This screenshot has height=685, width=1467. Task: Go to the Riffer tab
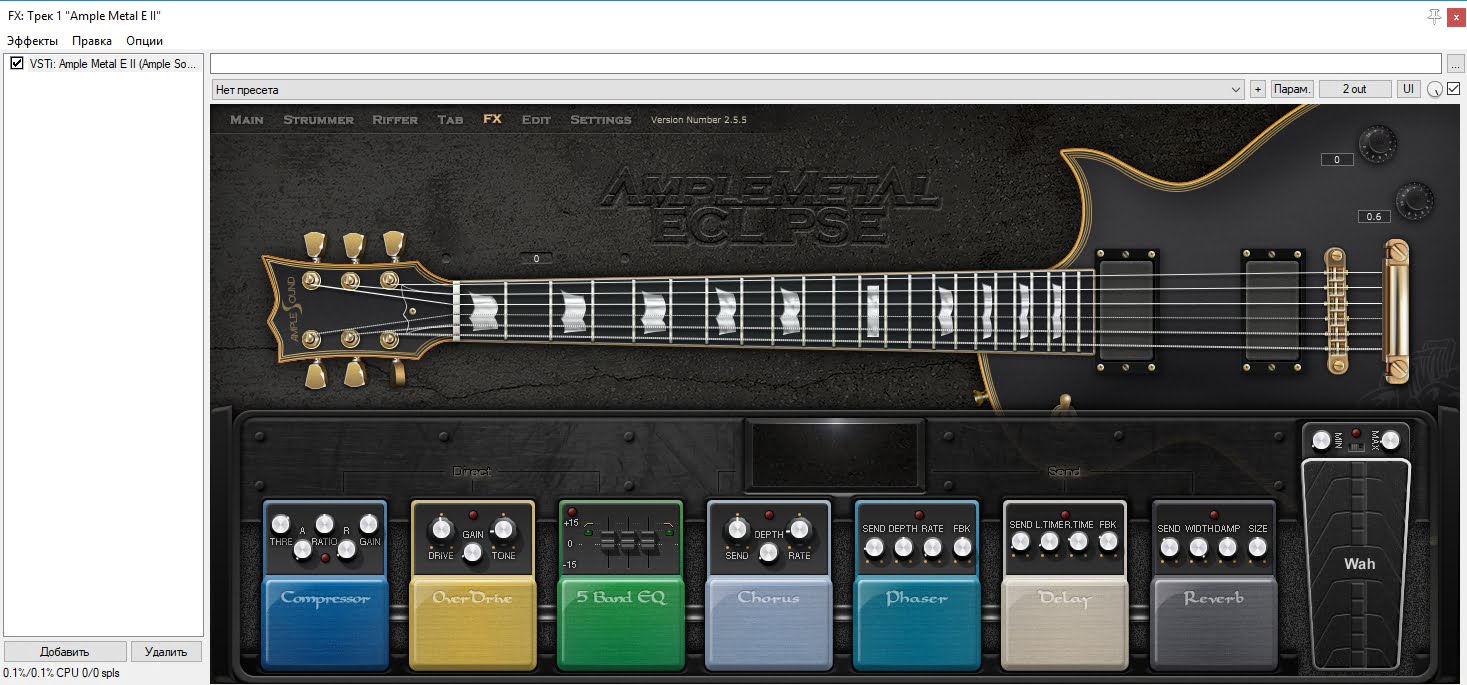(x=395, y=119)
